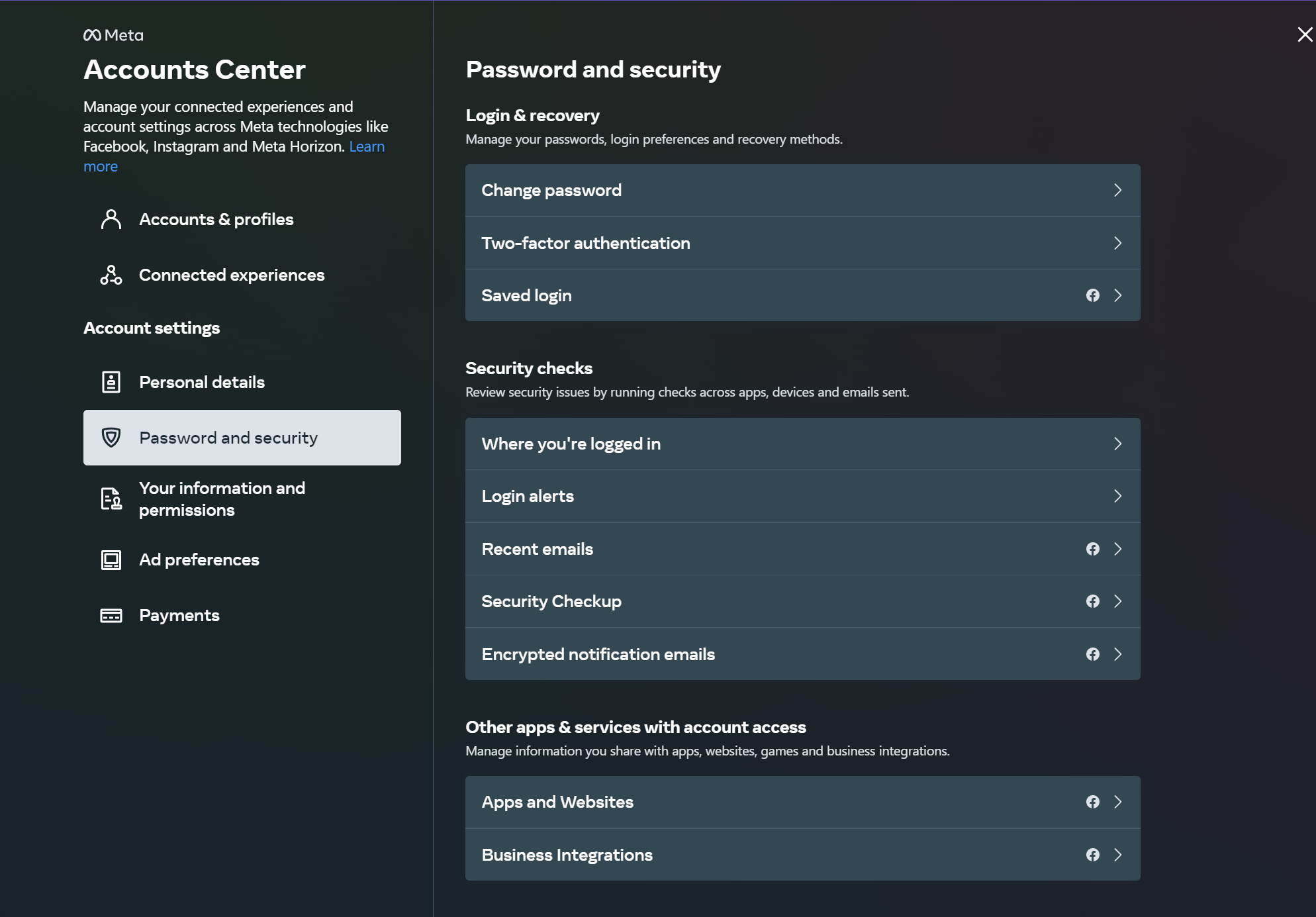Click the Accounts Center title
This screenshot has width=1316, height=917.
tap(195, 70)
